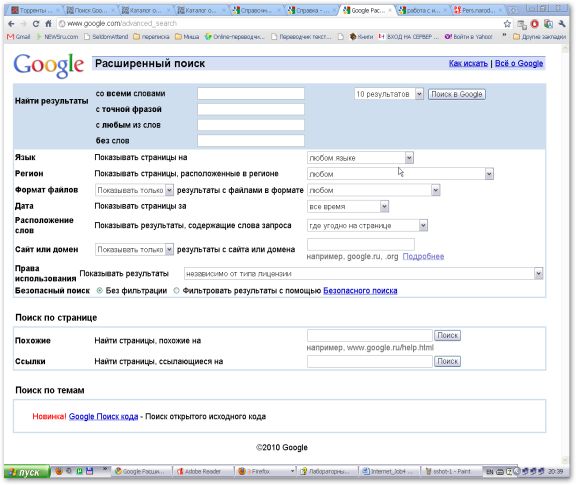The width and height of the screenshot is (576, 485).
Task: Open the Gmail bookmark
Action: (19, 37)
